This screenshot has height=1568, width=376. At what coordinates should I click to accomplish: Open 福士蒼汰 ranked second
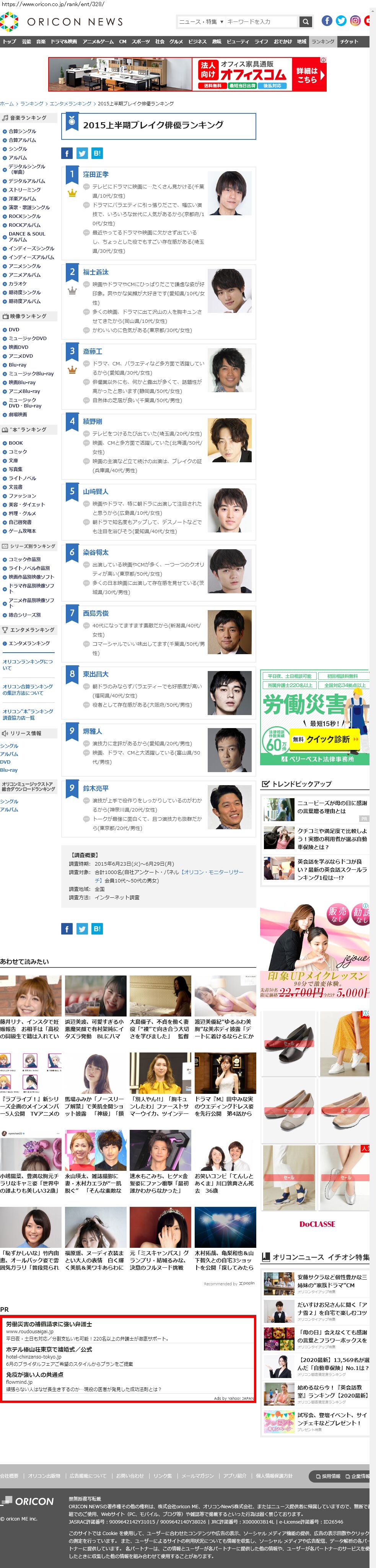click(x=96, y=272)
